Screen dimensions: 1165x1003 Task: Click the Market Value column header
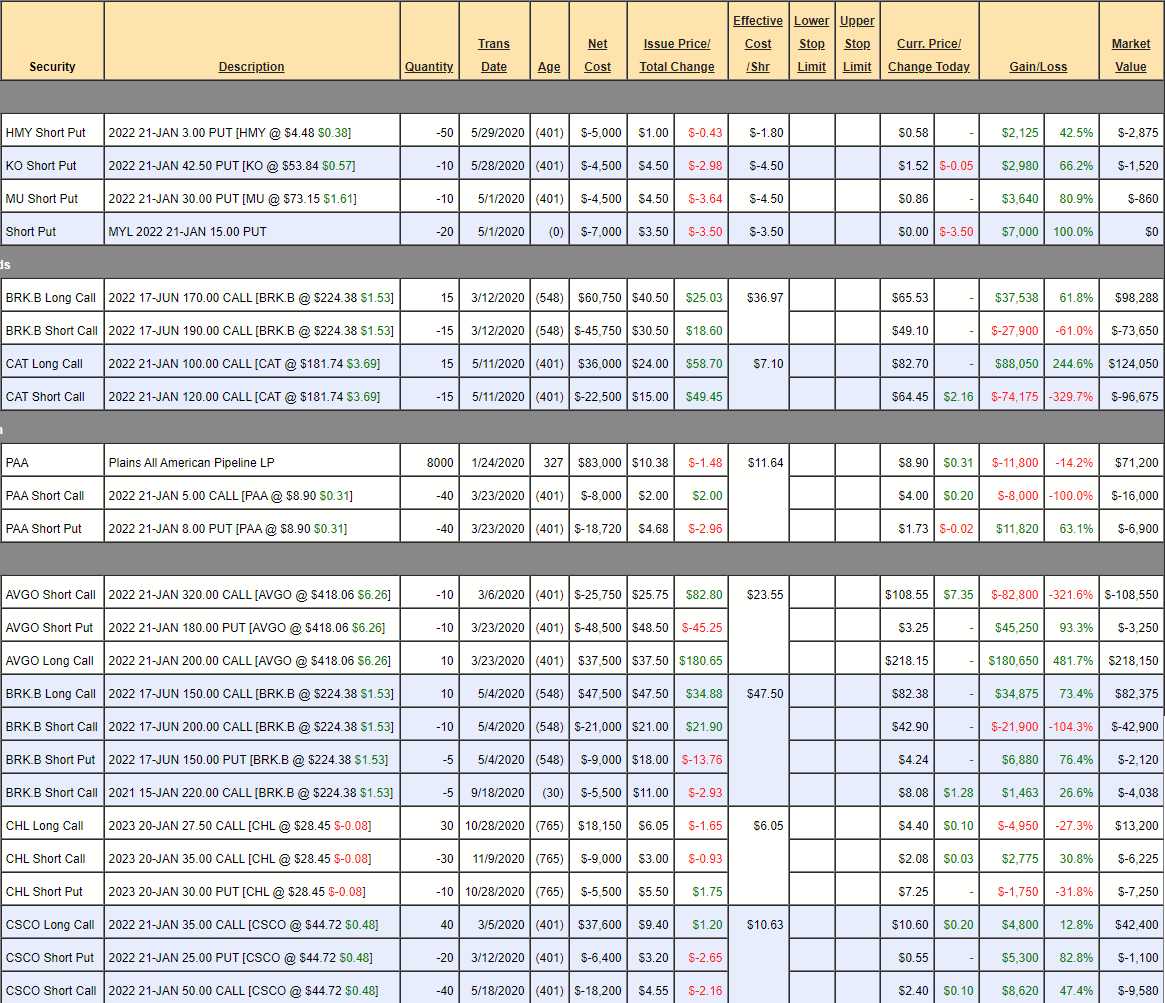[1130, 55]
